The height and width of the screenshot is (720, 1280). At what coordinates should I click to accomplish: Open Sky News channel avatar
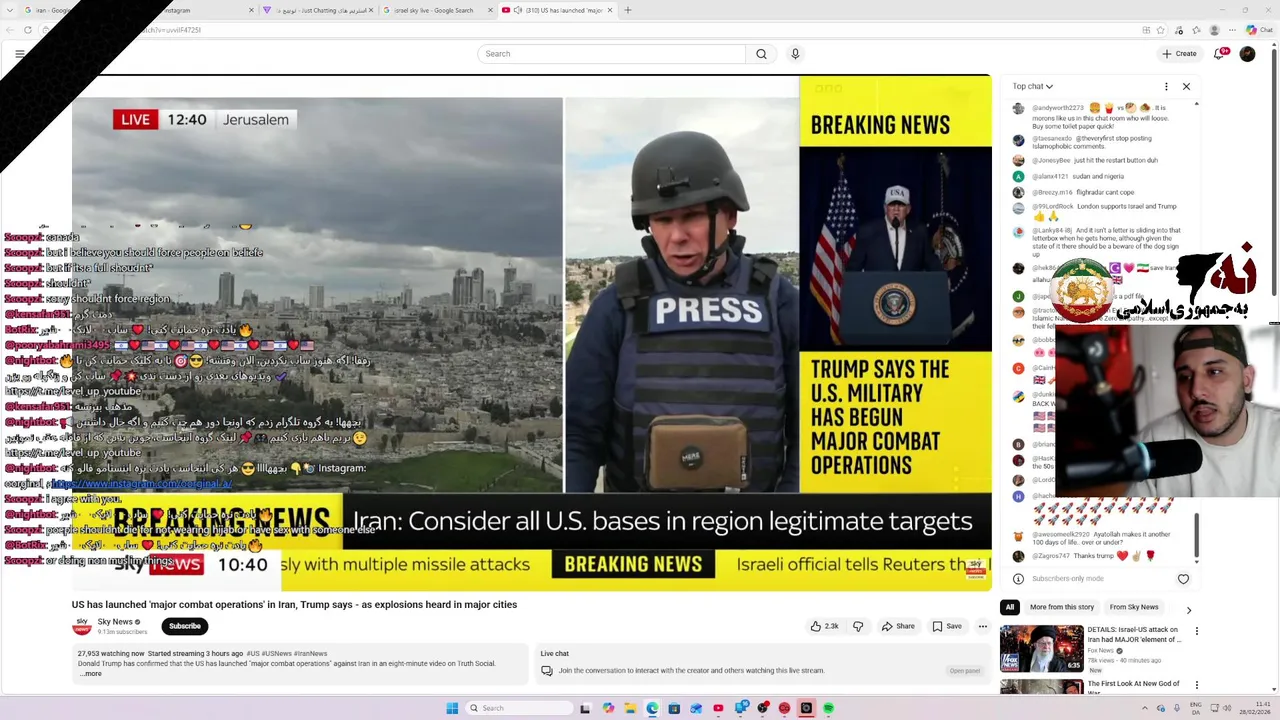81,626
